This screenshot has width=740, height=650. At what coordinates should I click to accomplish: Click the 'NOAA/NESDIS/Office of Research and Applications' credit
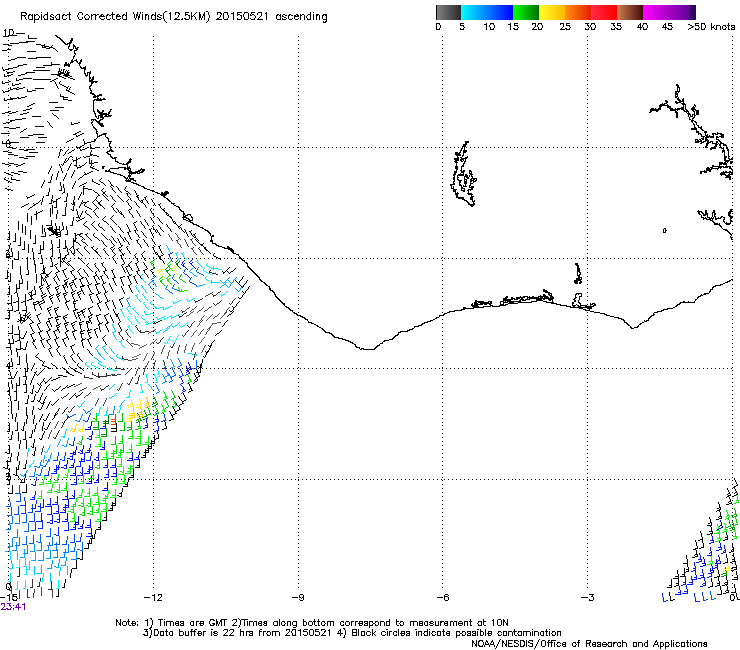click(x=589, y=644)
